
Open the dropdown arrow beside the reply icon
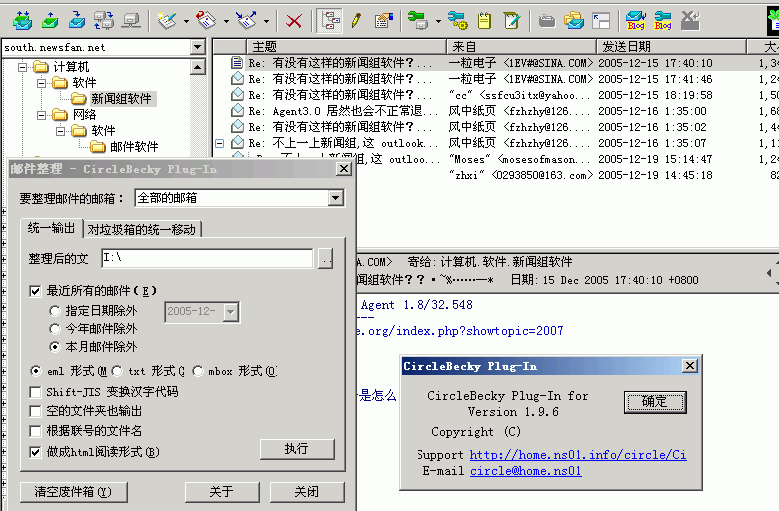226,21
